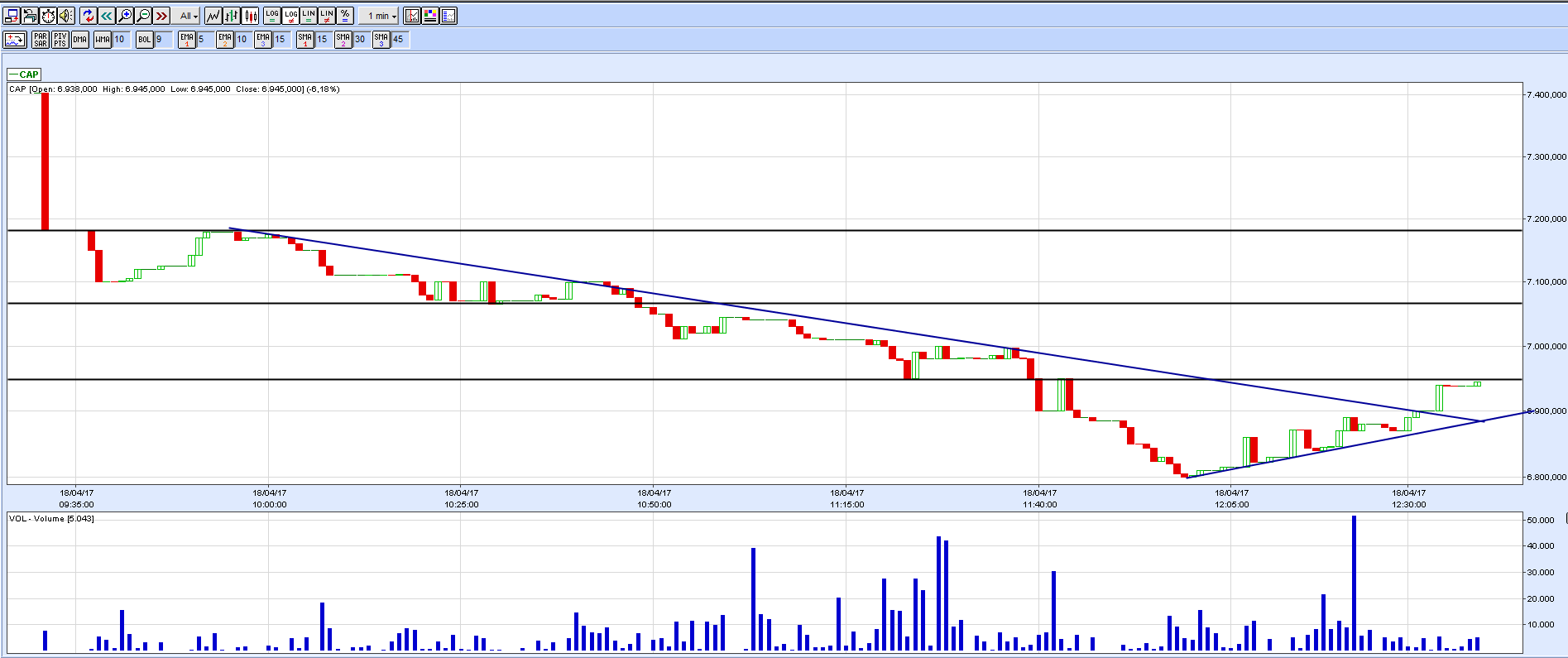
Task: Select the percent scale button
Action: [x=345, y=16]
